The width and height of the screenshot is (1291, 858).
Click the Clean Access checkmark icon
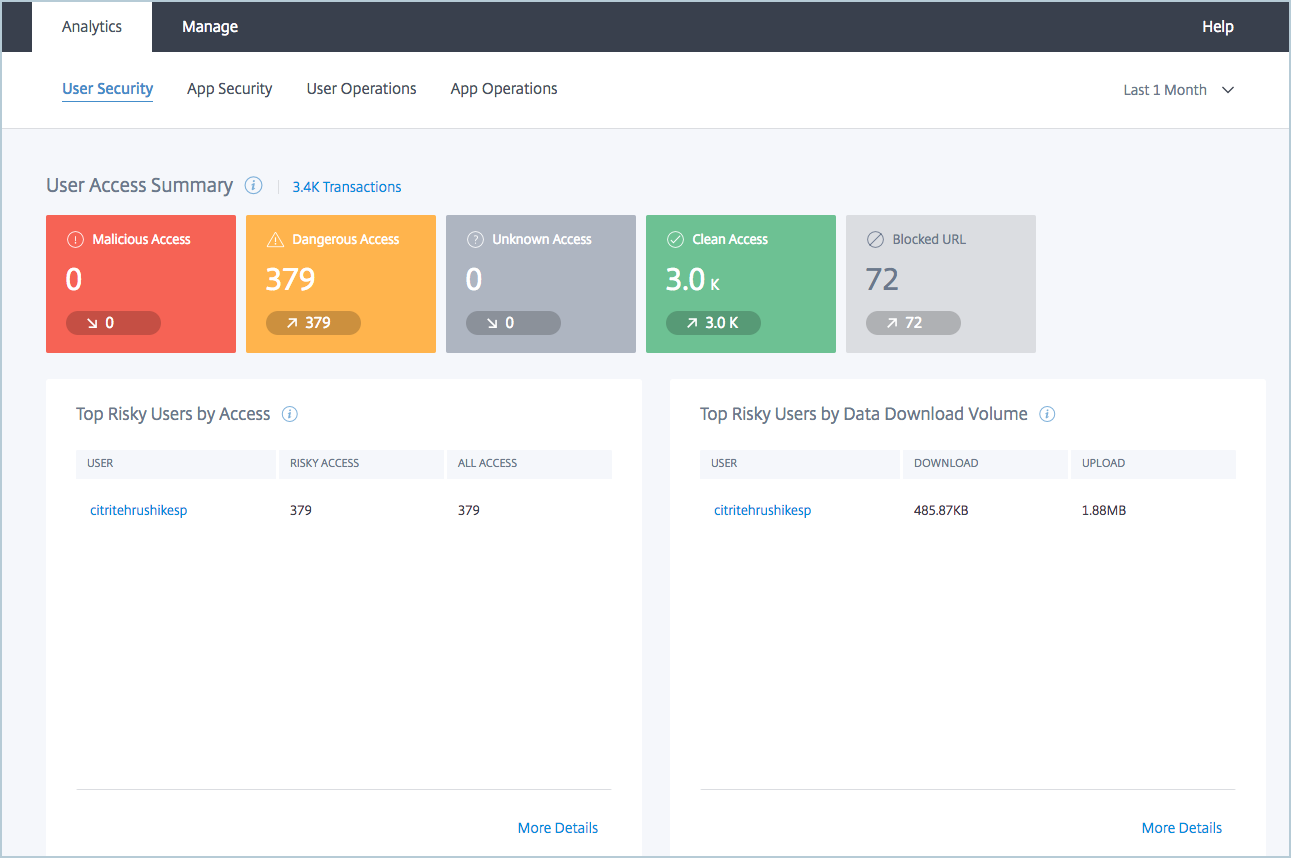pyautogui.click(x=675, y=240)
